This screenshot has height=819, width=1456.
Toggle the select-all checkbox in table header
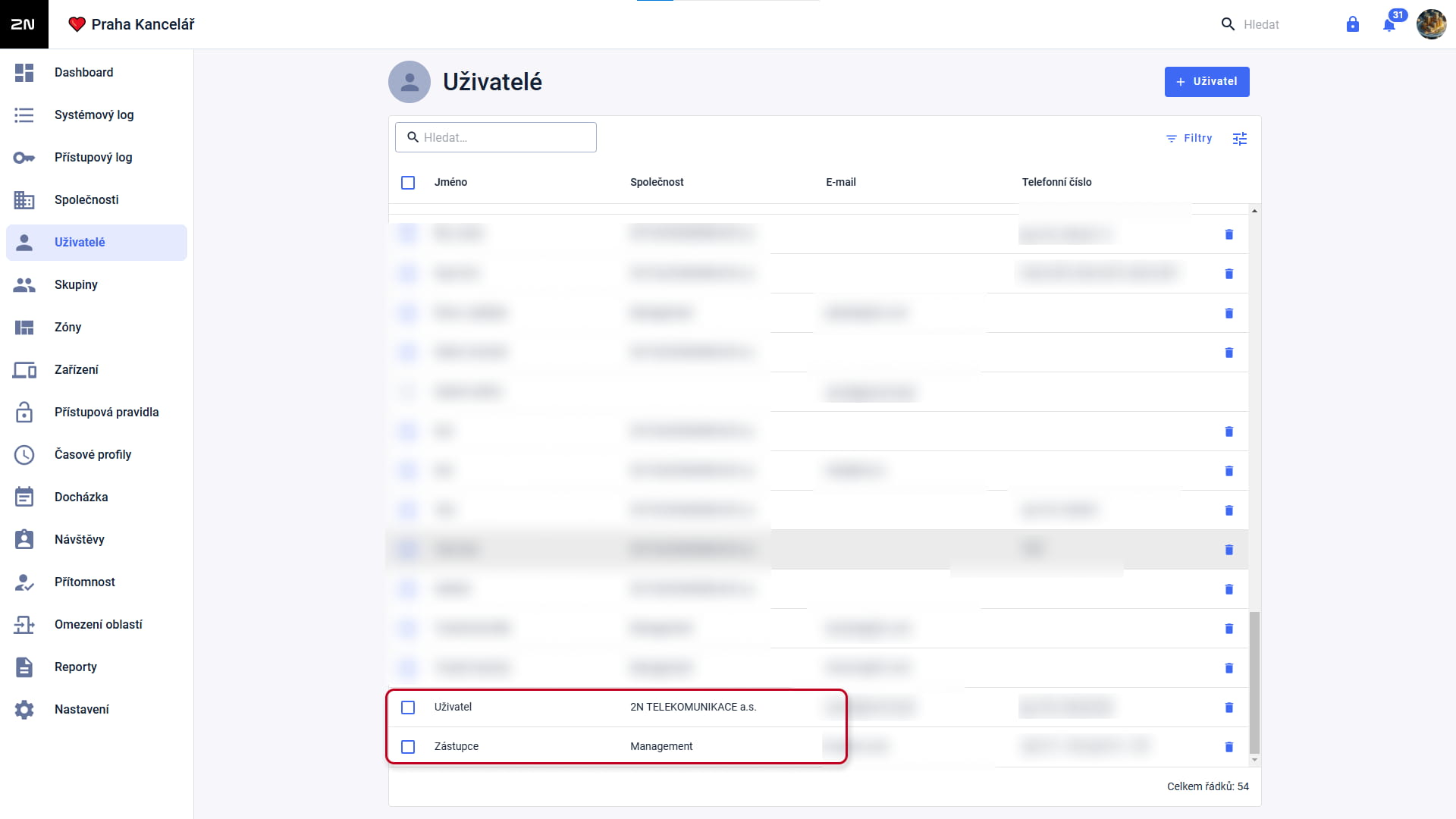408,183
